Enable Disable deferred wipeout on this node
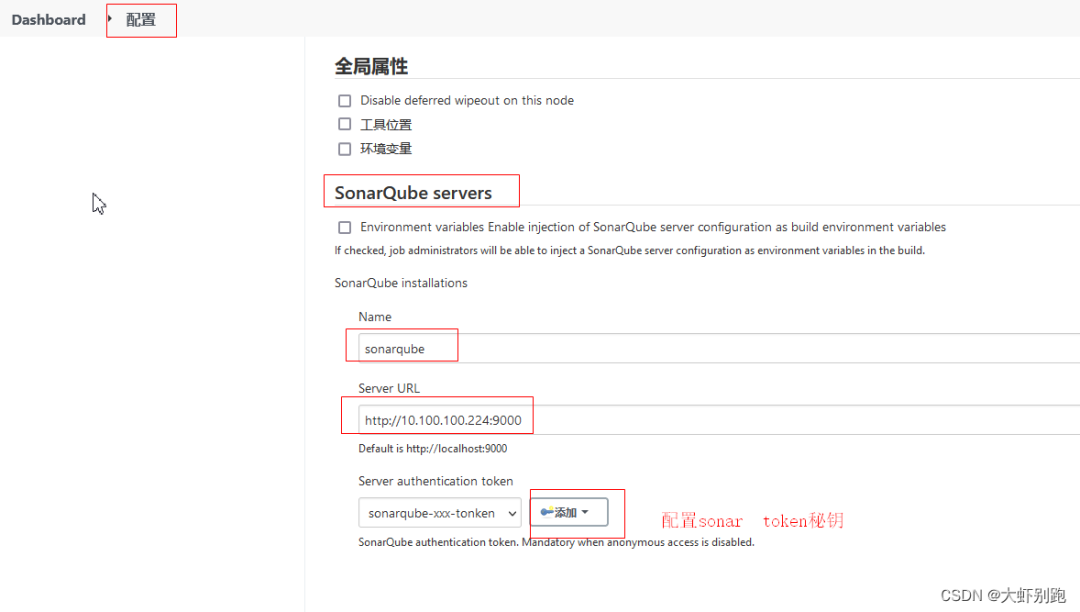This screenshot has height=612, width=1080. (345, 101)
